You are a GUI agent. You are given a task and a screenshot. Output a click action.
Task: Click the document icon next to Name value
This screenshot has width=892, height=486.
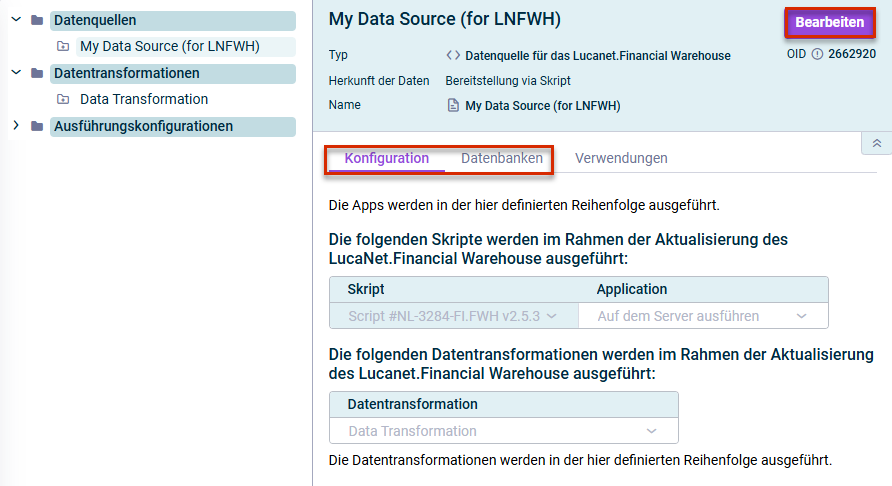pyautogui.click(x=453, y=105)
